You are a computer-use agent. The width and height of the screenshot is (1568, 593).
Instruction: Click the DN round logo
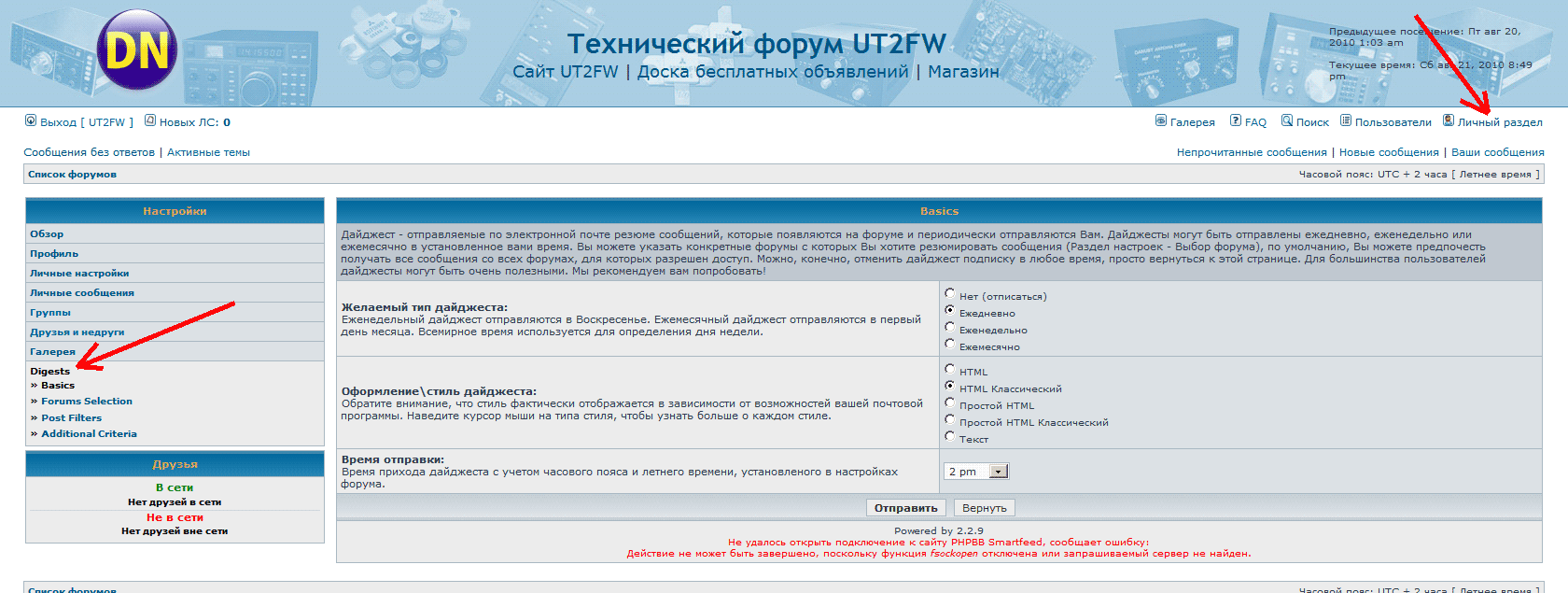[x=137, y=50]
